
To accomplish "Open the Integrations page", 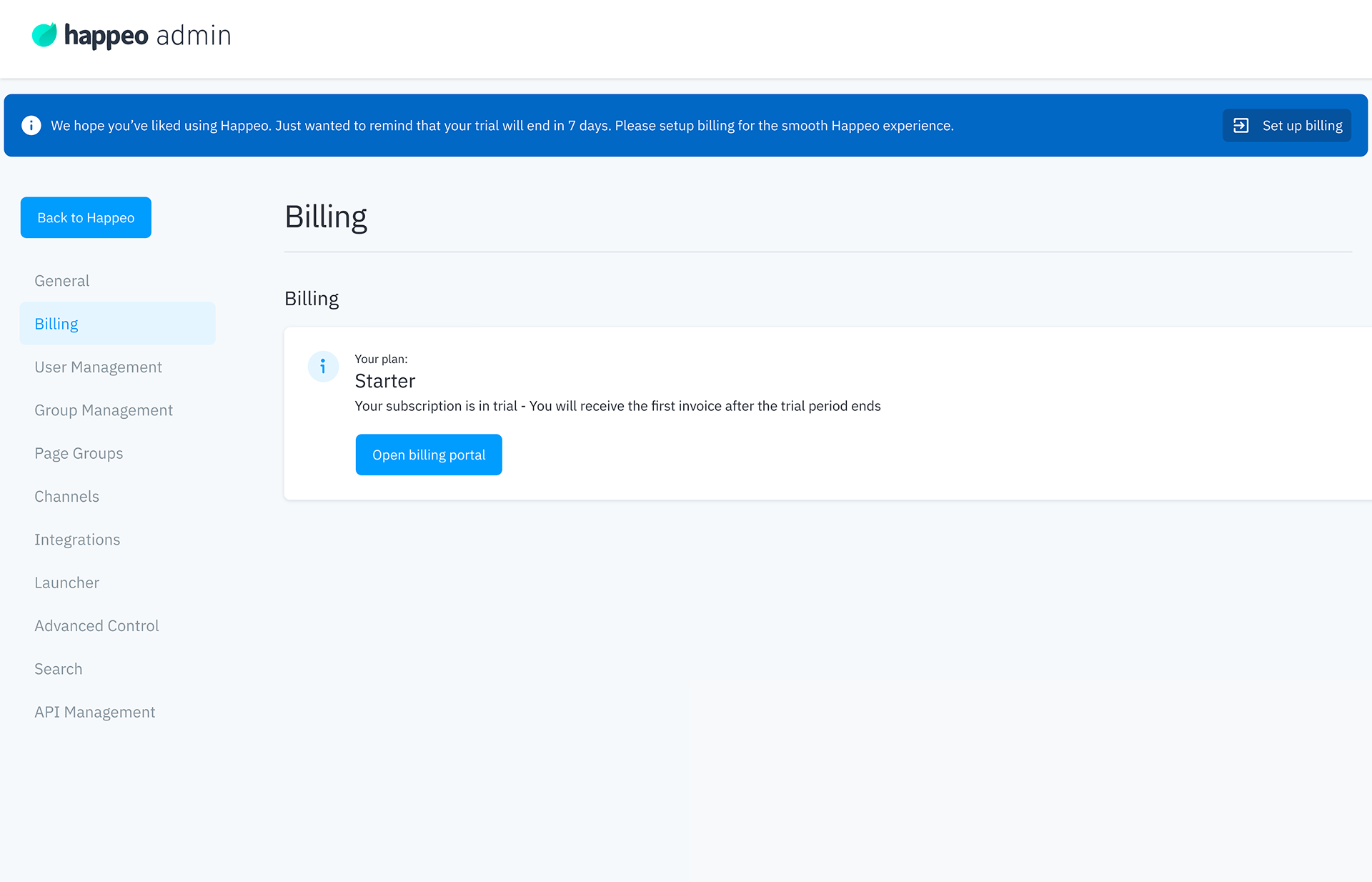I will pos(77,539).
